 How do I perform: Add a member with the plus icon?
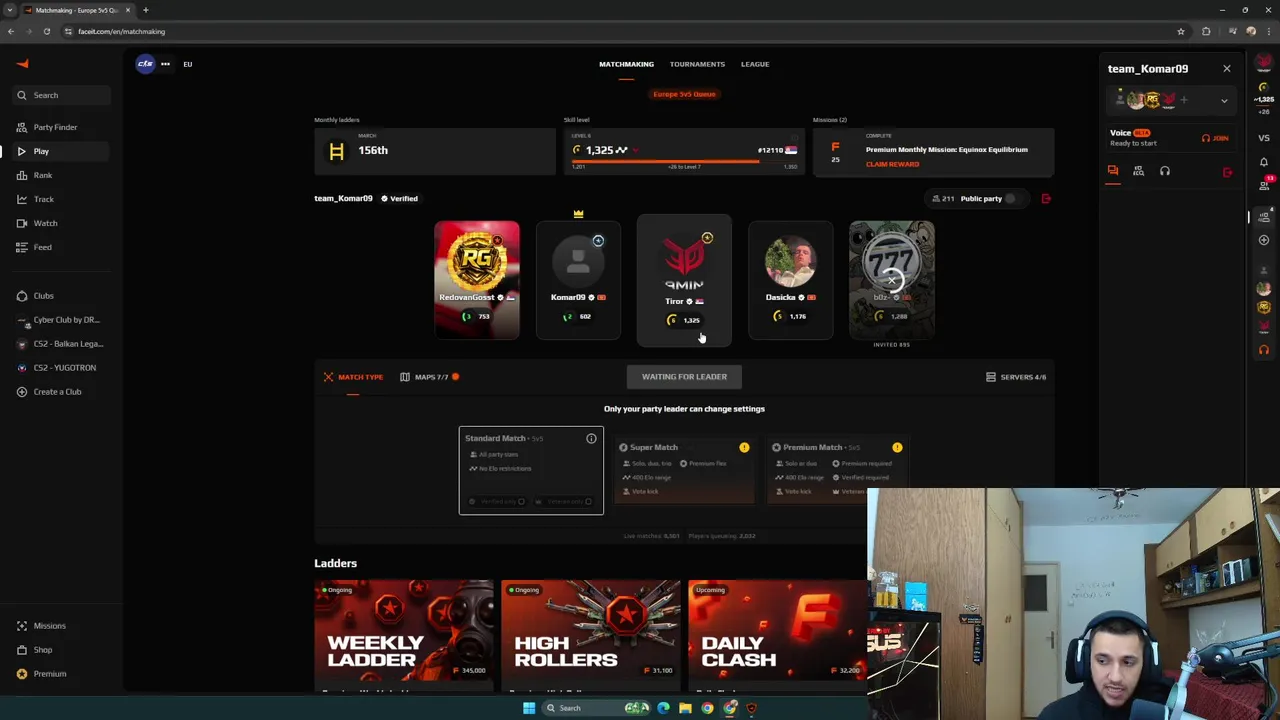1184,100
